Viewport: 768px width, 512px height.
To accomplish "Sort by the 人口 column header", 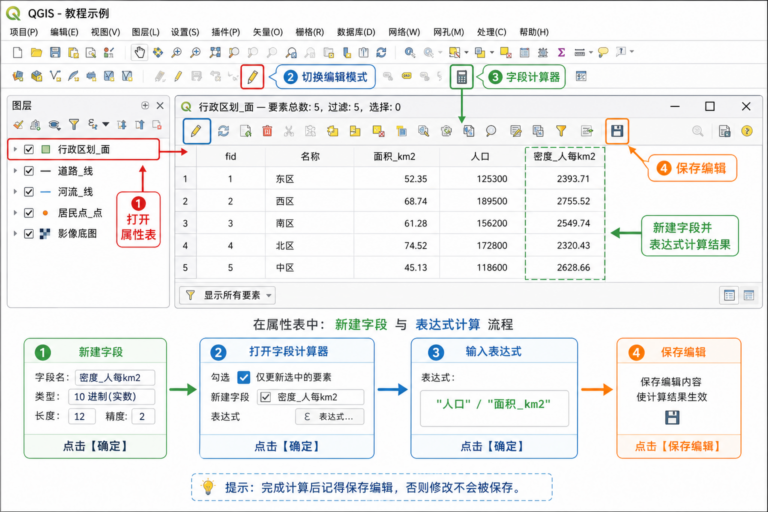I will coord(480,157).
